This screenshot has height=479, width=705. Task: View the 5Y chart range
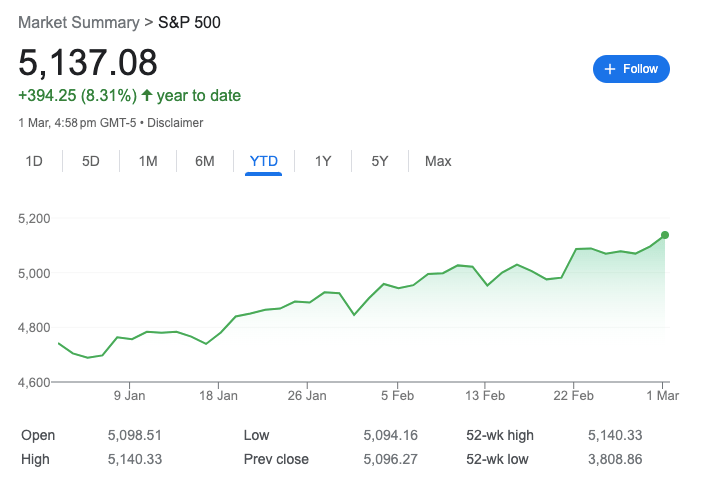click(x=380, y=161)
